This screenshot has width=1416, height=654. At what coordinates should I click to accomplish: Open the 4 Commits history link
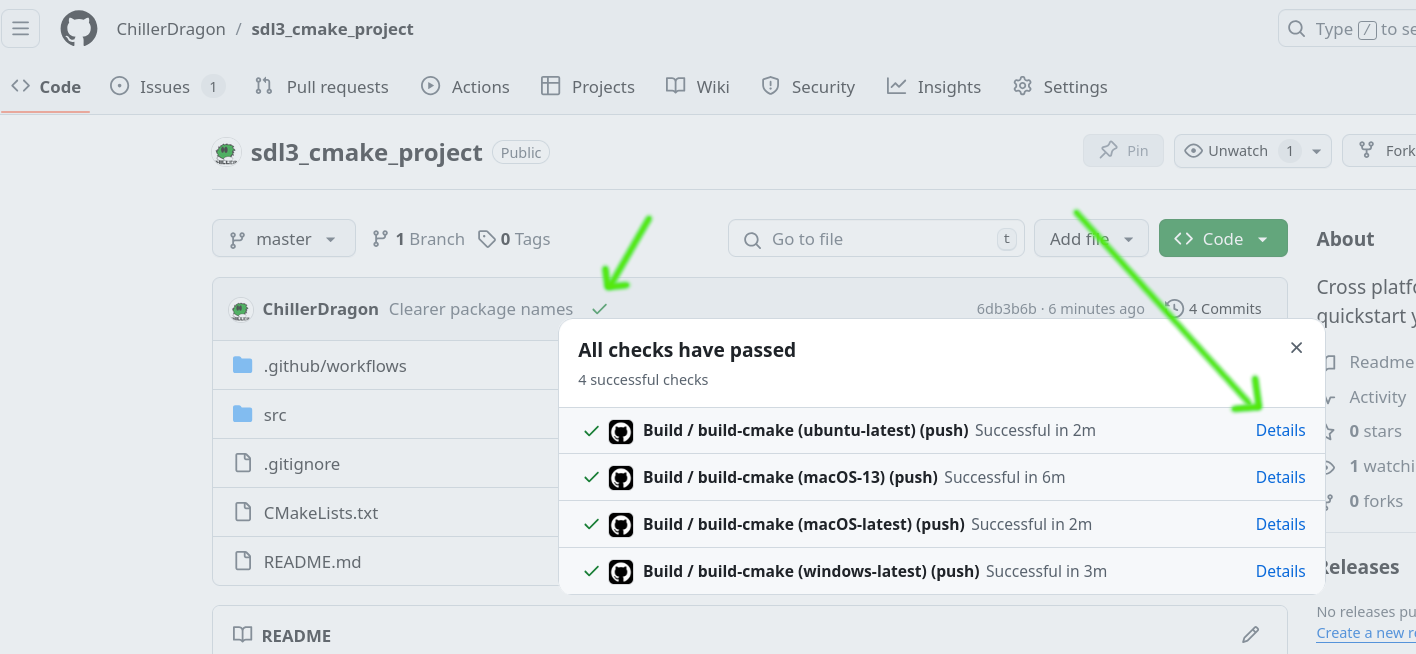(1214, 309)
